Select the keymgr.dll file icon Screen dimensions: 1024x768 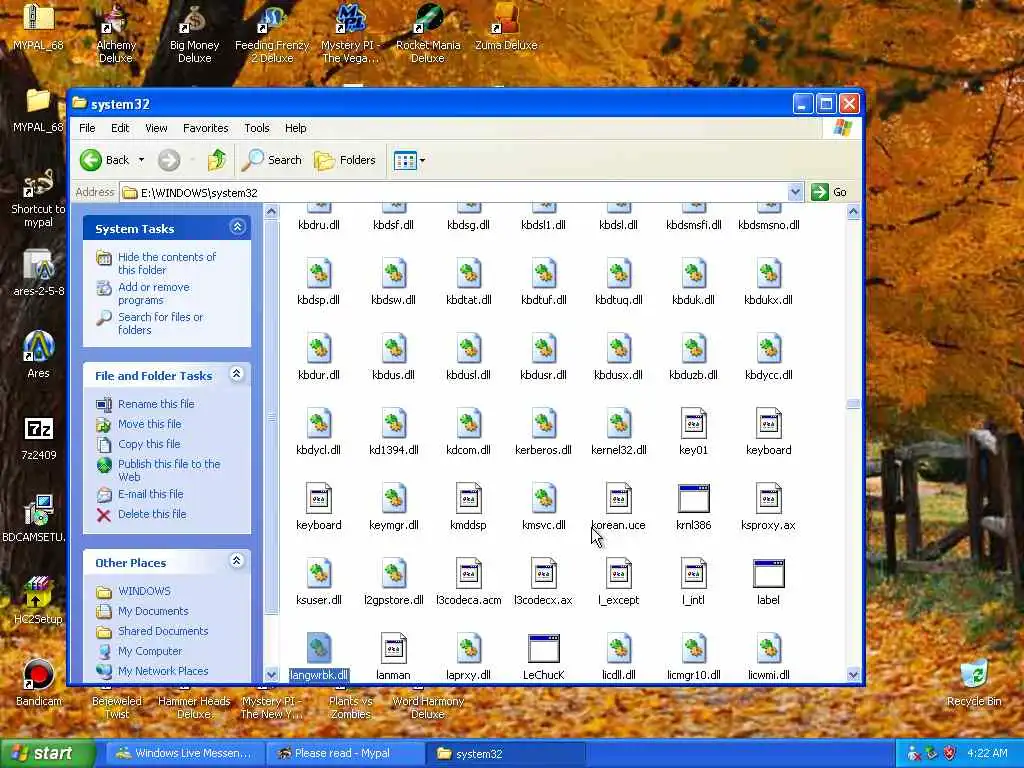point(393,499)
